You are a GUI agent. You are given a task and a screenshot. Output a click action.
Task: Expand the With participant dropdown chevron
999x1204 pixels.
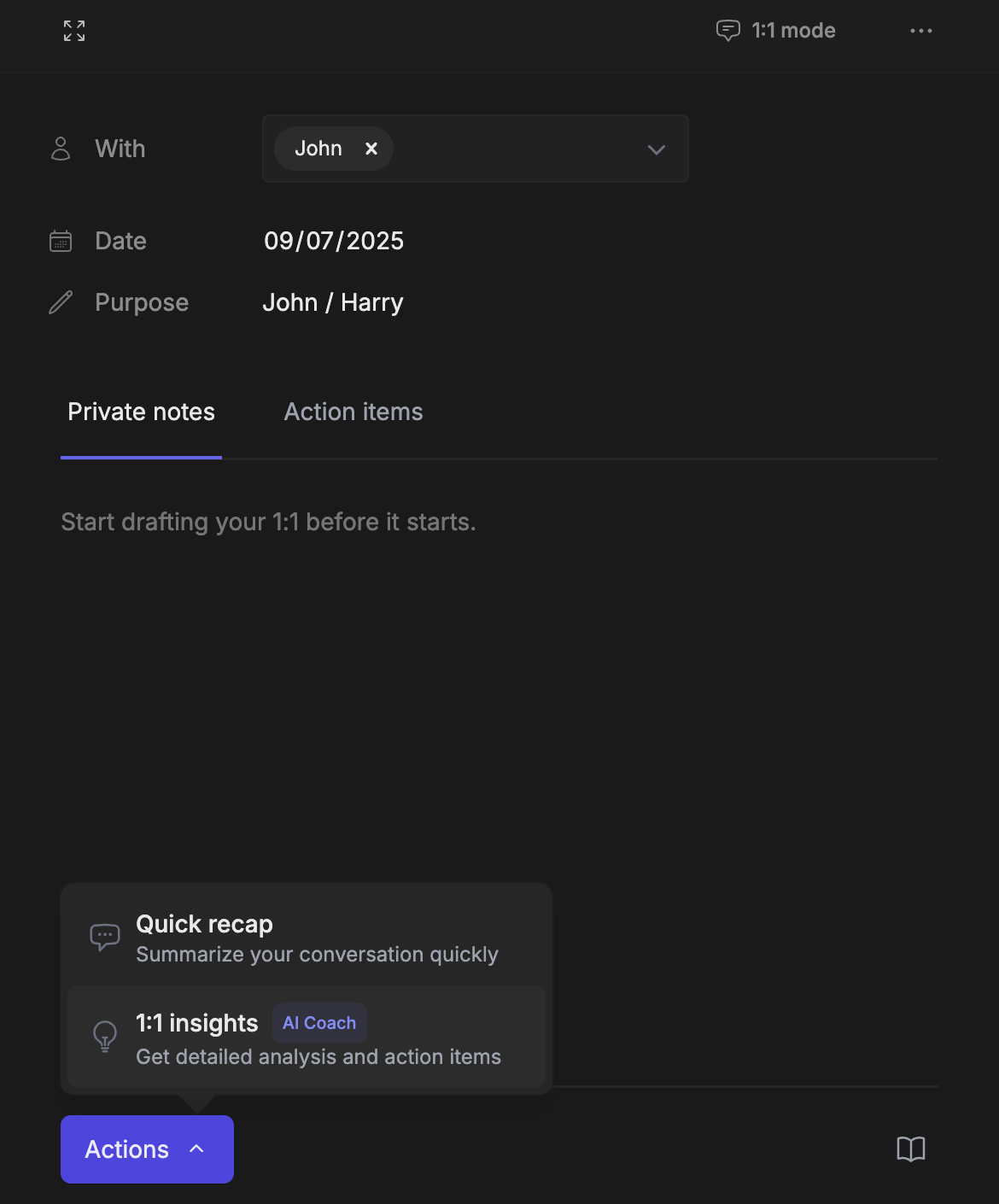click(x=656, y=149)
